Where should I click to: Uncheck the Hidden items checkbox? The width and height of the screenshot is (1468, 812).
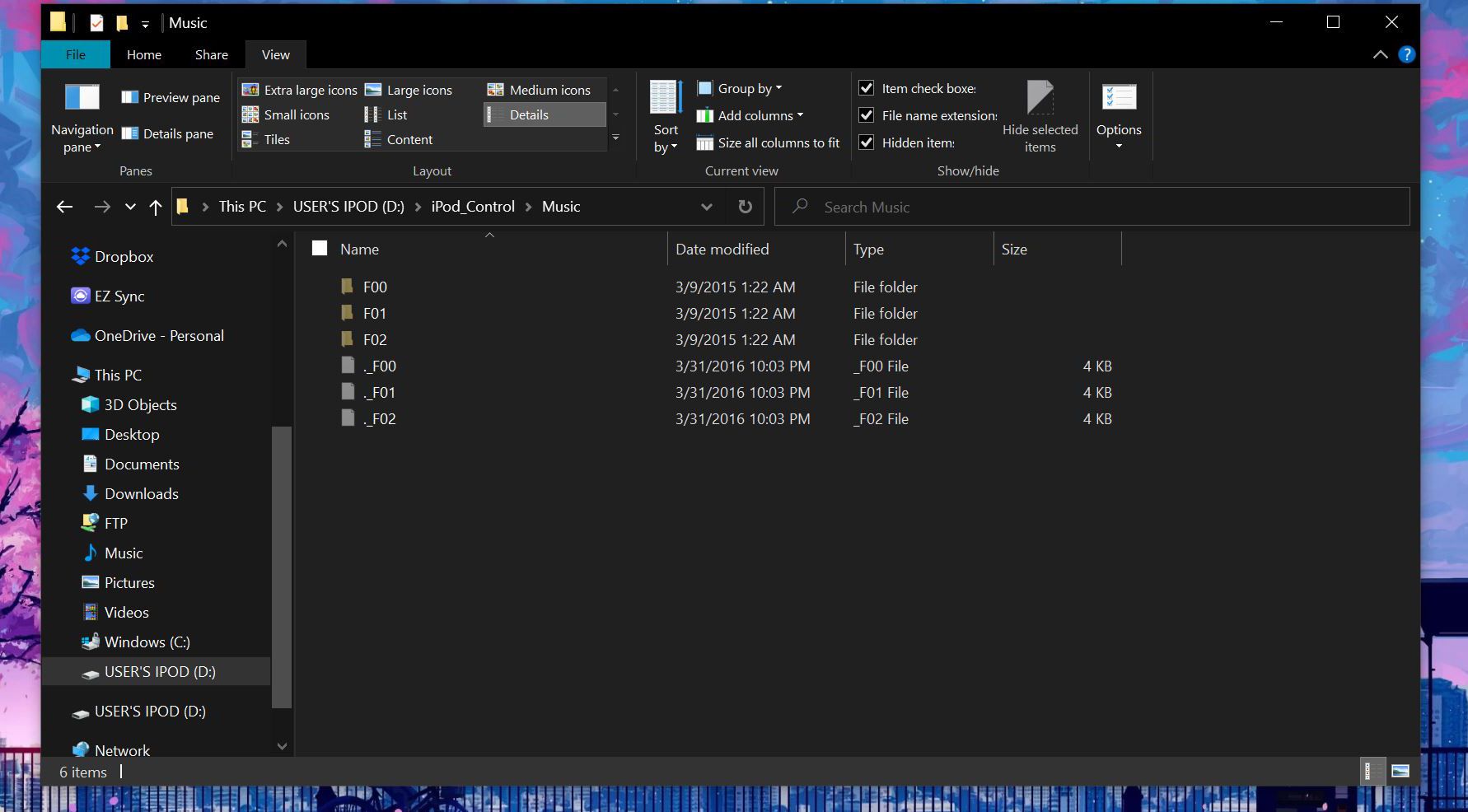[x=866, y=142]
